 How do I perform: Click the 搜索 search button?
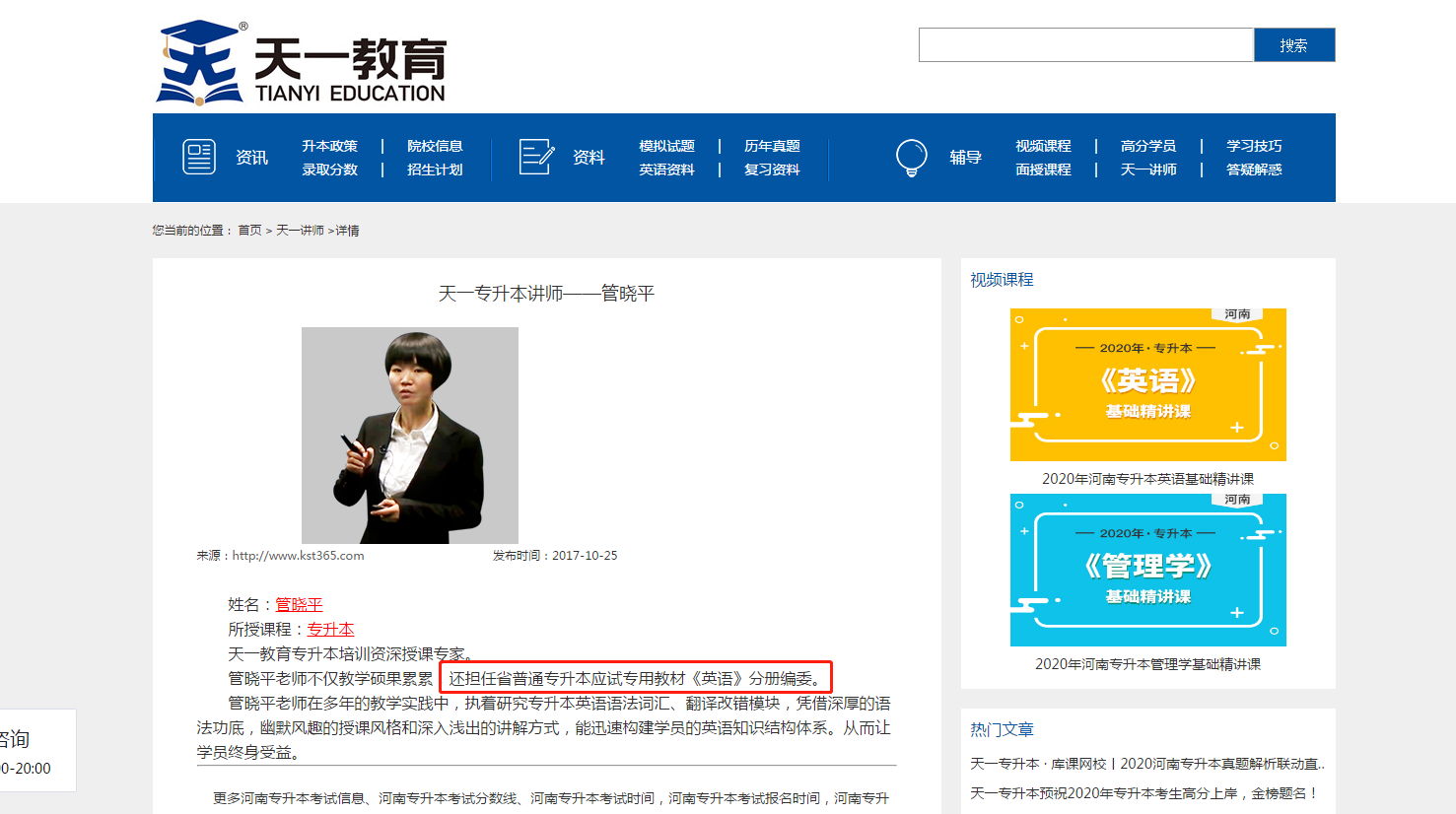point(1294,45)
